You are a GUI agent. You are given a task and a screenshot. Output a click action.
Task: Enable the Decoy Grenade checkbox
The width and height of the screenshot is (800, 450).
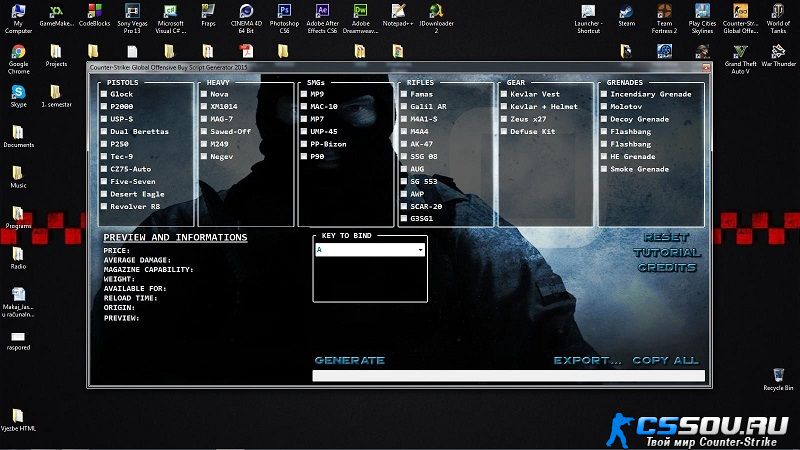tap(604, 119)
